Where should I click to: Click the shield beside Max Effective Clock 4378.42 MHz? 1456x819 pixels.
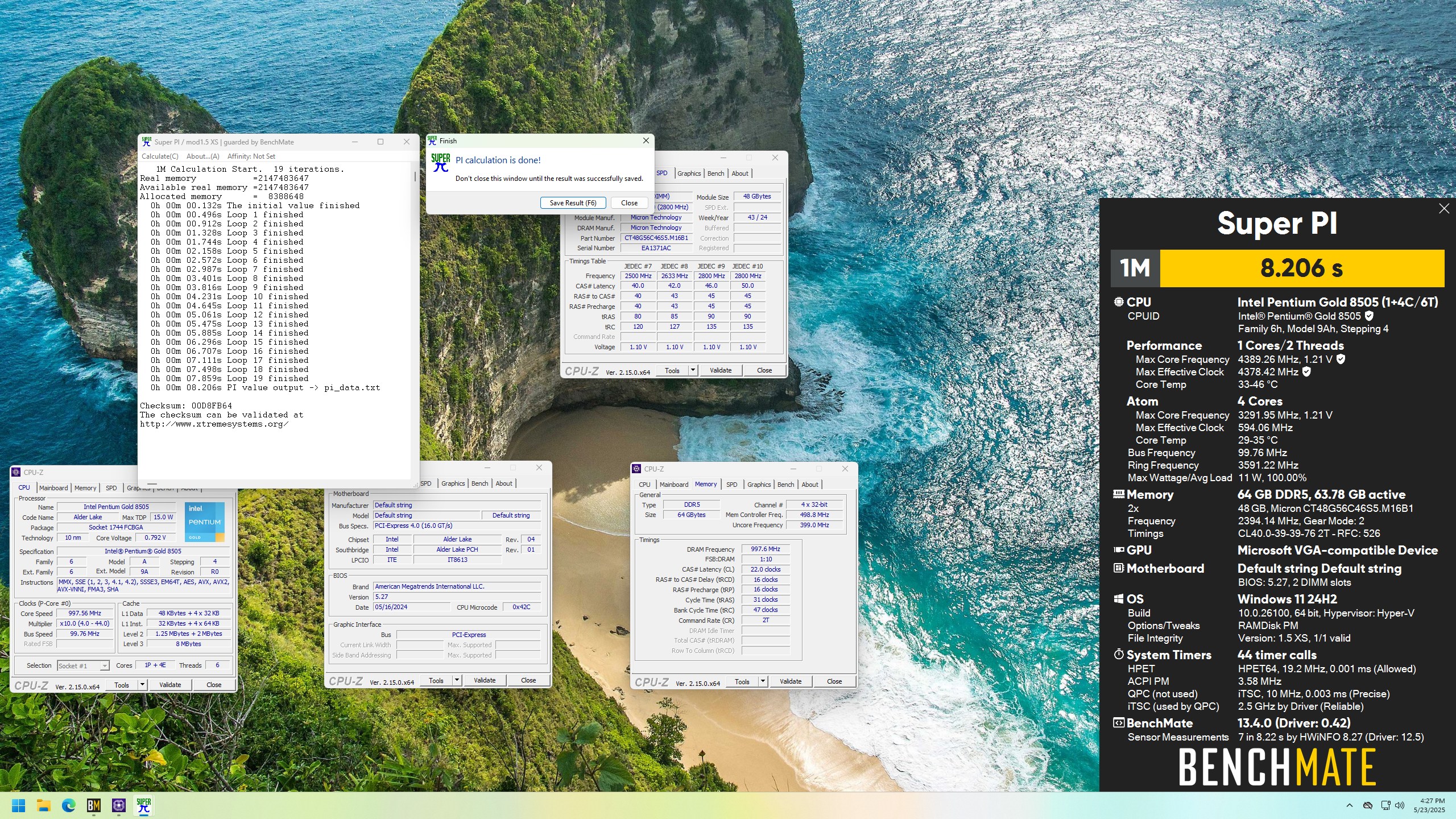click(1306, 371)
